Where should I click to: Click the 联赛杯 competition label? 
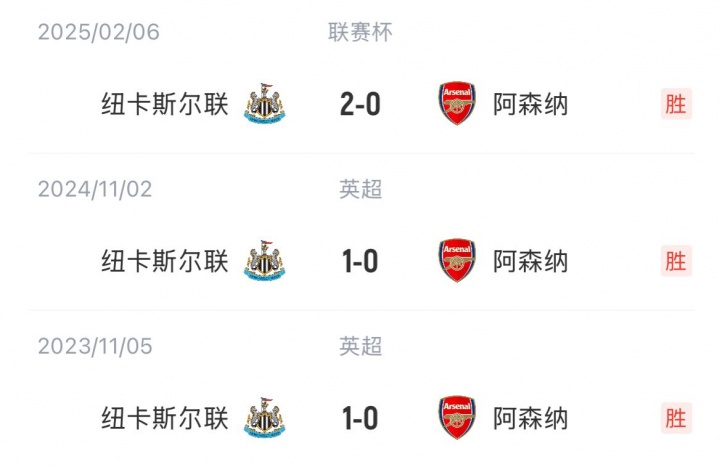[x=360, y=32]
